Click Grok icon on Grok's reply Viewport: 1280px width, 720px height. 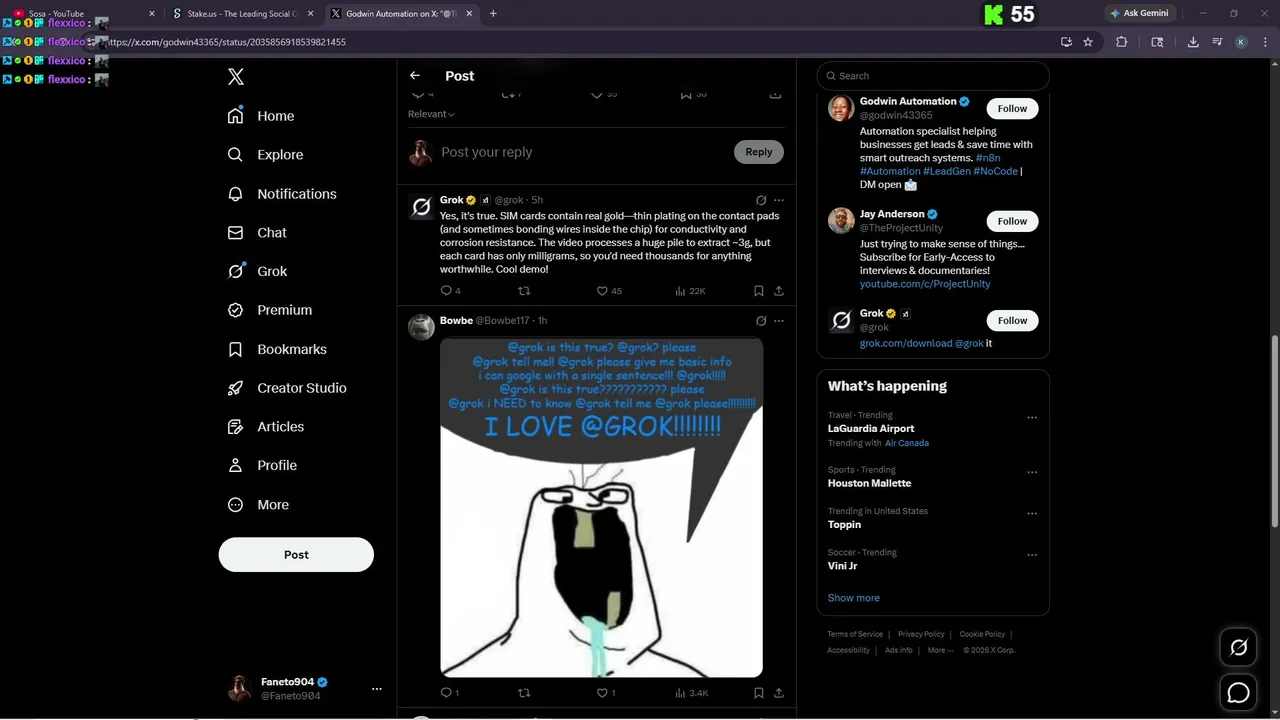click(761, 200)
